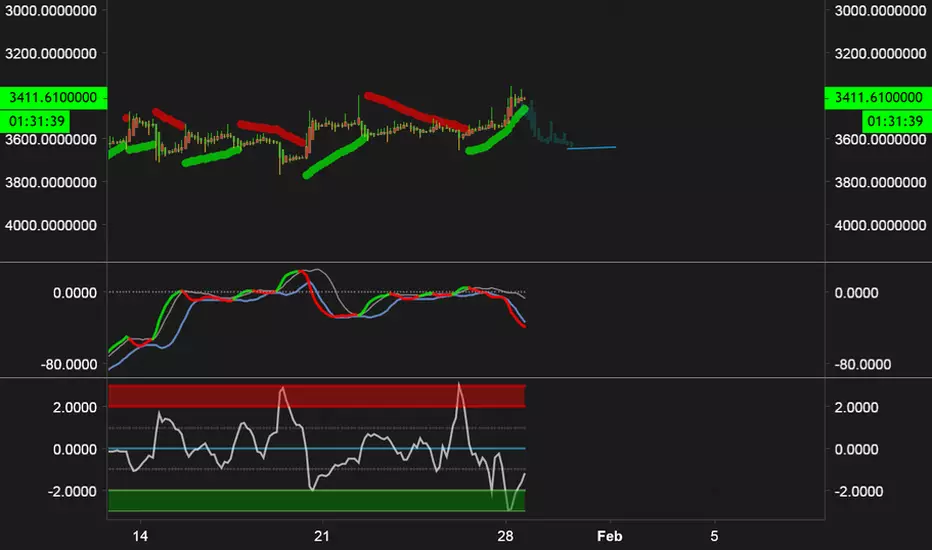Image resolution: width=932 pixels, height=550 pixels.
Task: Click the right -80.0000 label in middle indicator pane
Action: [x=862, y=364]
